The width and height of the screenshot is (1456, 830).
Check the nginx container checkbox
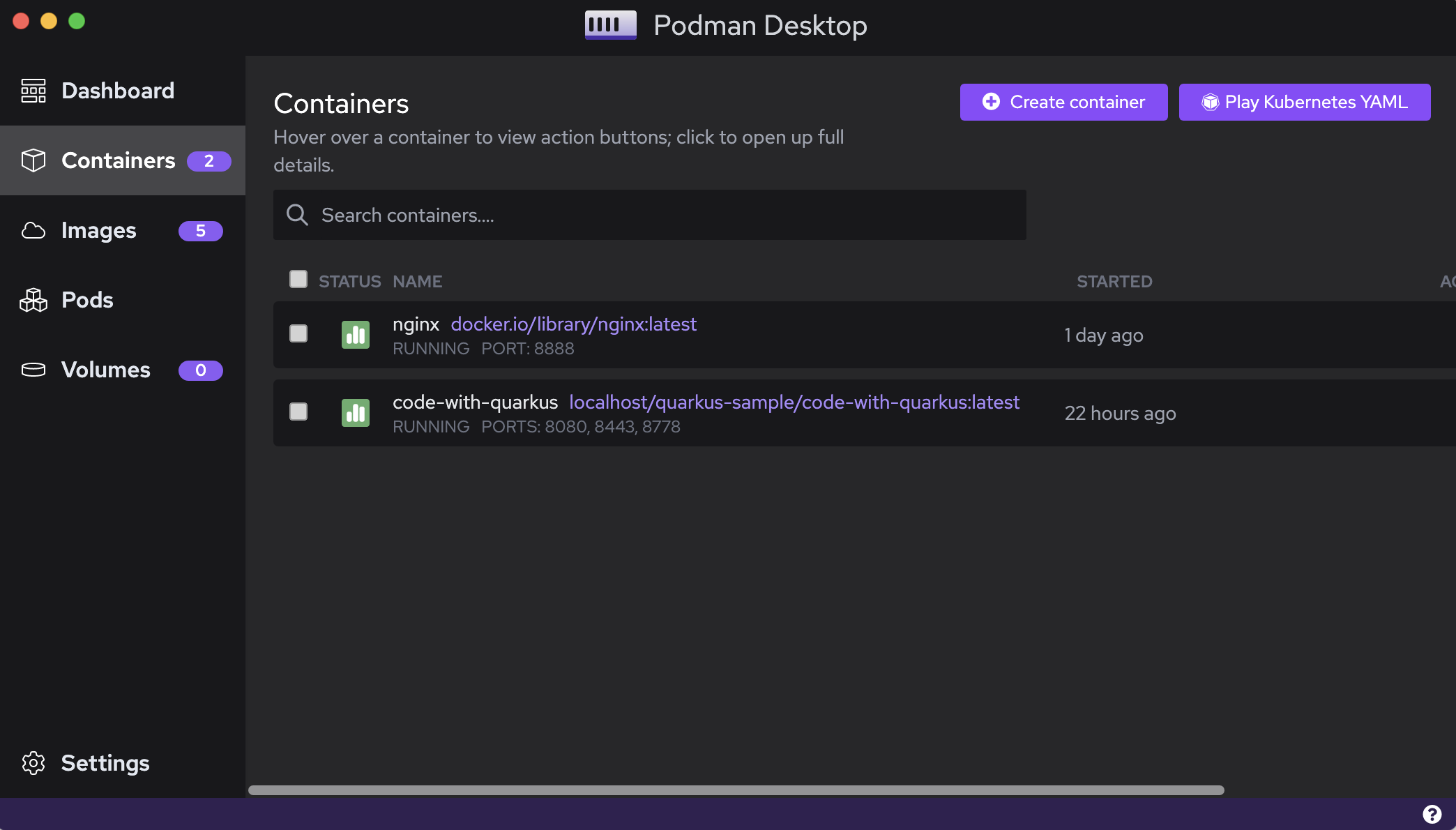(298, 334)
